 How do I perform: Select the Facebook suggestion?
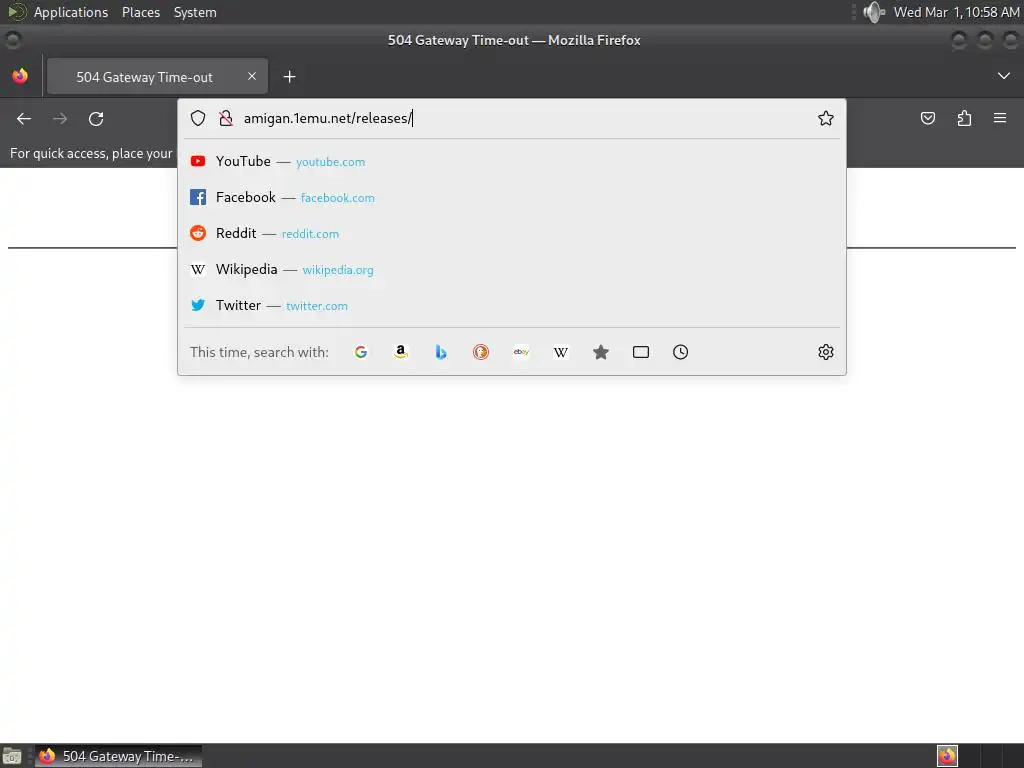point(512,197)
